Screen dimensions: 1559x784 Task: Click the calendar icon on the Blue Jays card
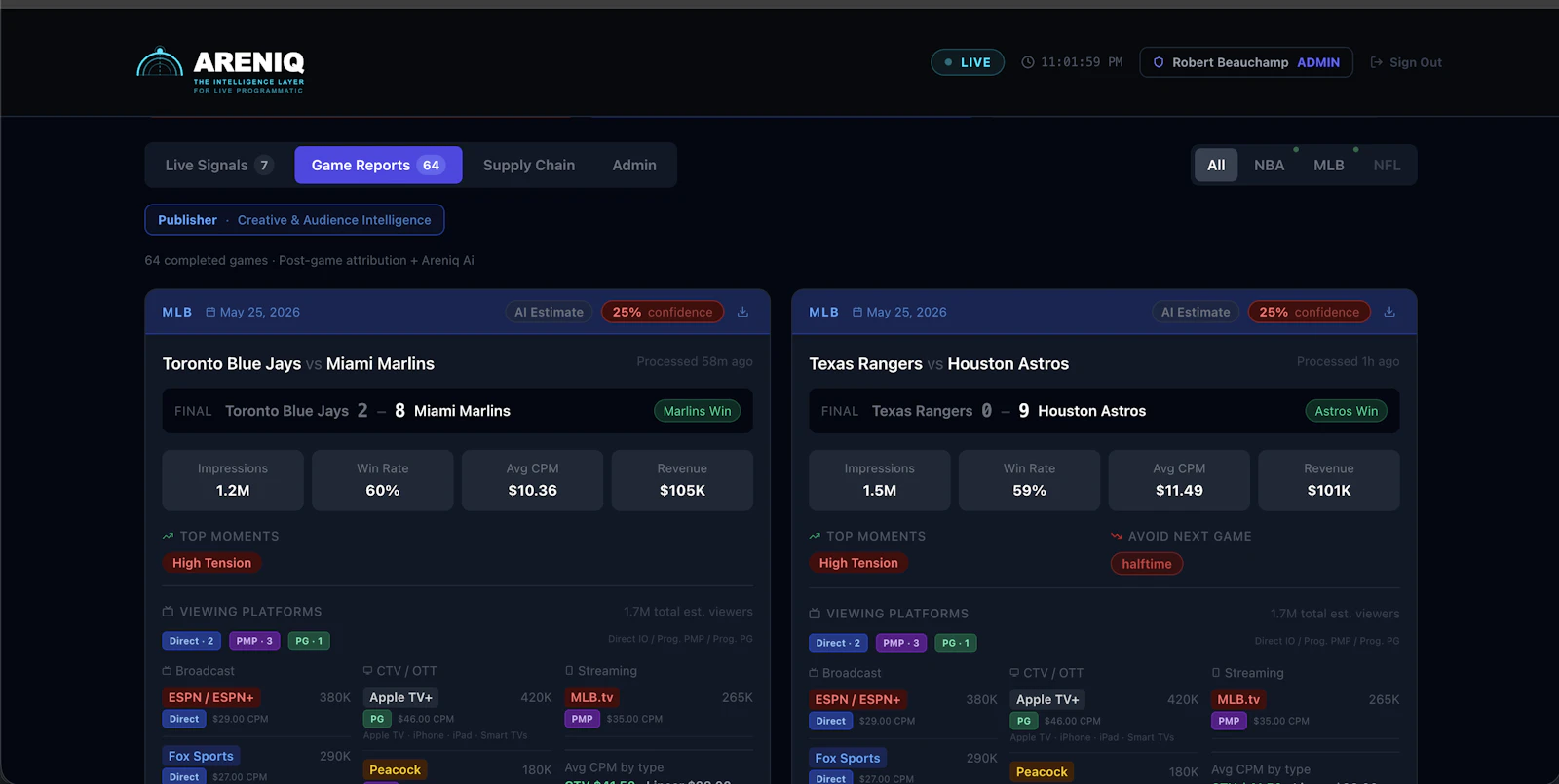tap(210, 312)
